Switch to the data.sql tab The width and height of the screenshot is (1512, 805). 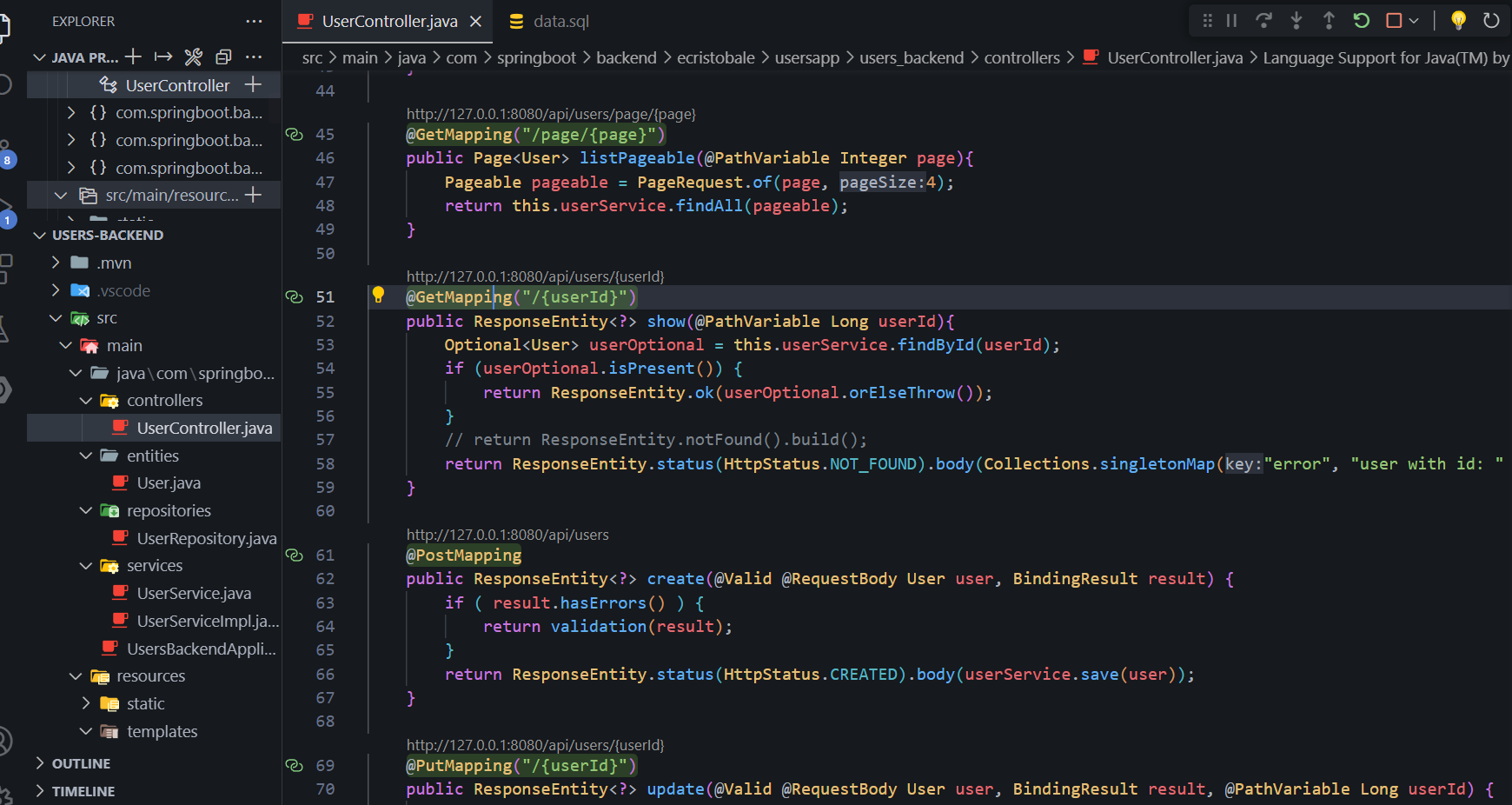(560, 22)
